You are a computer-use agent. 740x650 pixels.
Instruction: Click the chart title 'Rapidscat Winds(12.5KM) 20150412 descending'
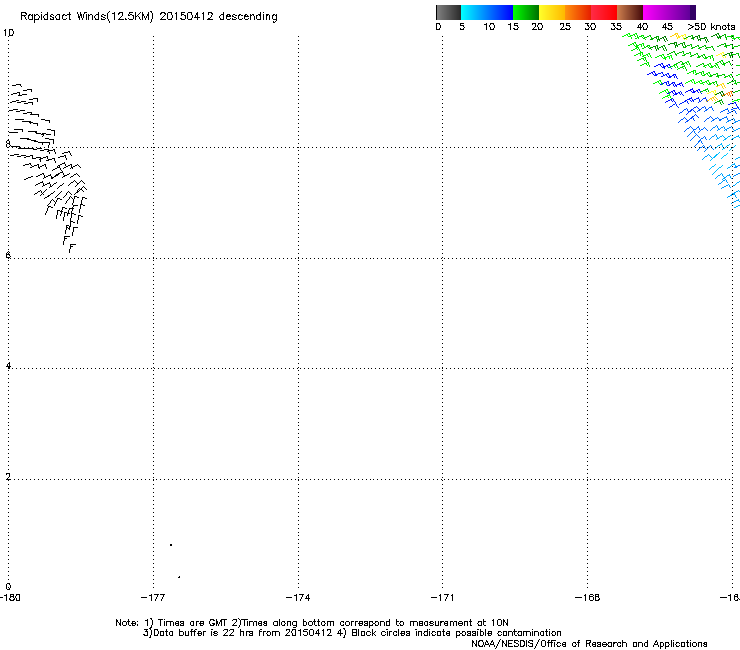149,17
